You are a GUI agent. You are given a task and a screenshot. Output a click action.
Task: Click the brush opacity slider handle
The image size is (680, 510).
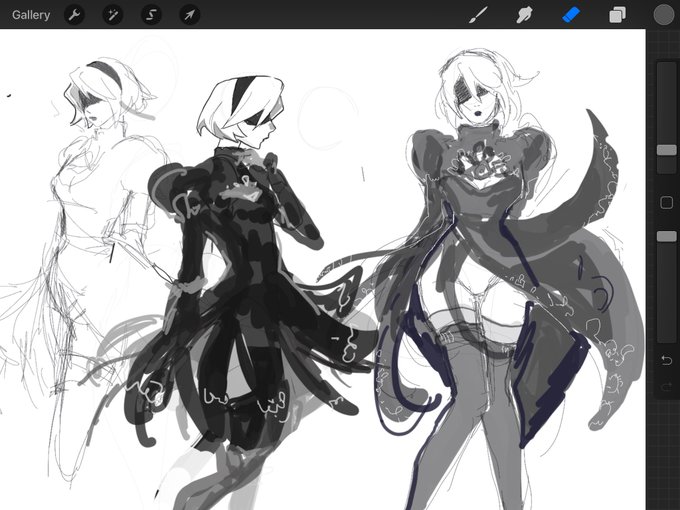coord(667,236)
